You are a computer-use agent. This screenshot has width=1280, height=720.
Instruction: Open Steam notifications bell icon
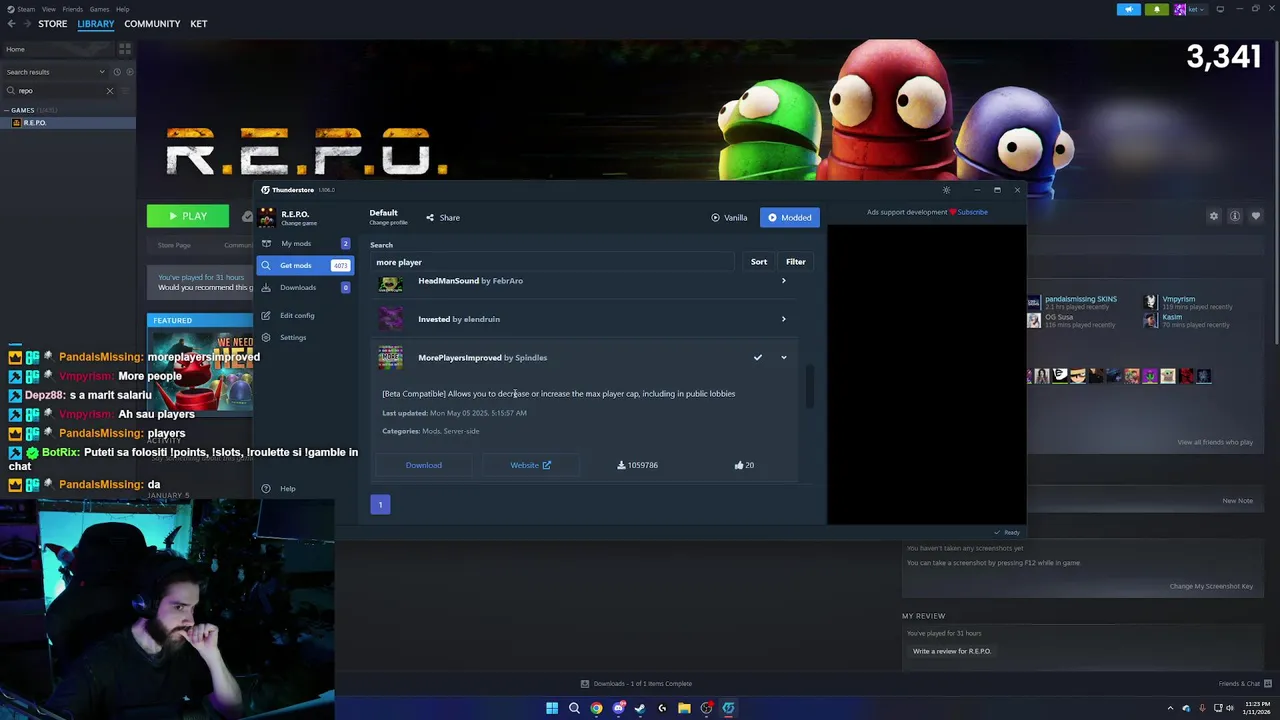pyautogui.click(x=1157, y=9)
